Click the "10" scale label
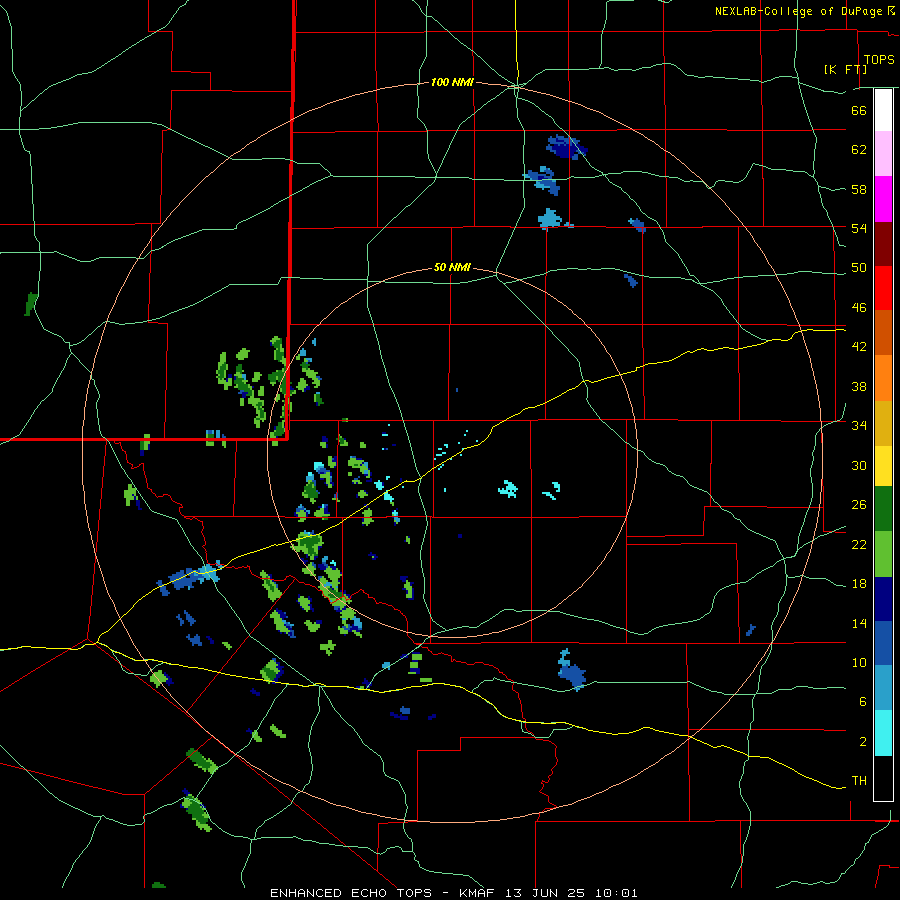Image resolution: width=900 pixels, height=900 pixels. [859, 662]
